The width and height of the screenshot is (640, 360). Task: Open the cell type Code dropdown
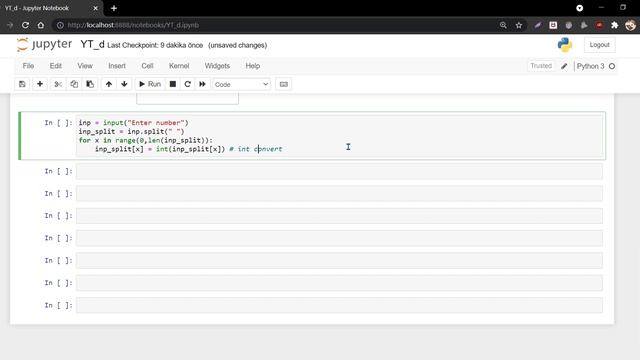(241, 84)
